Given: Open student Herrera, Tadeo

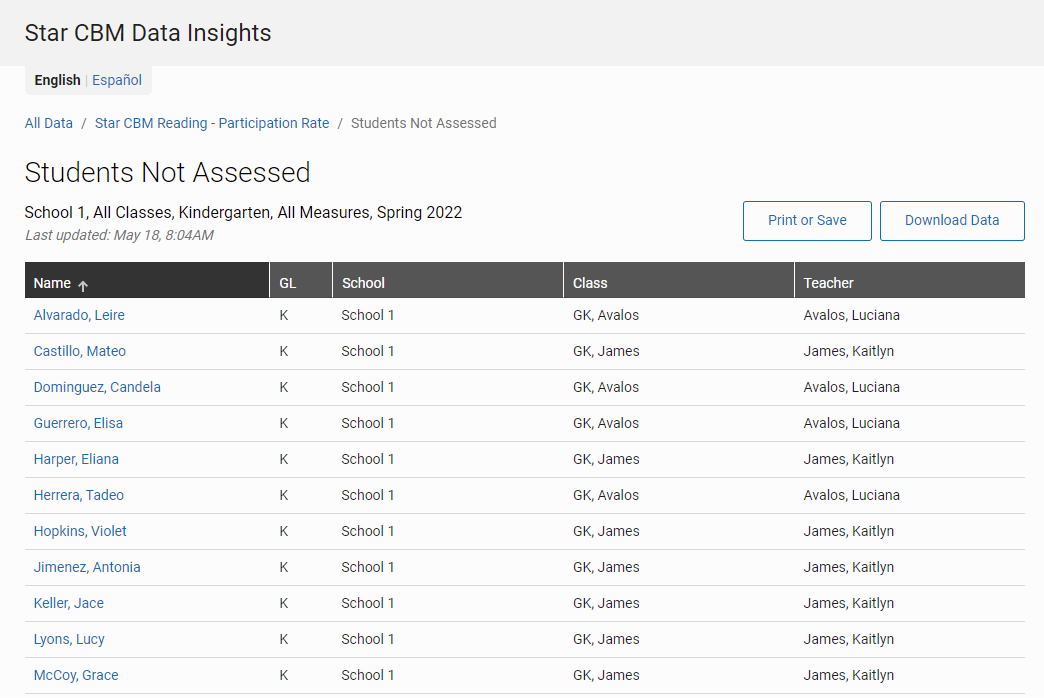Looking at the screenshot, I should (x=79, y=495).
